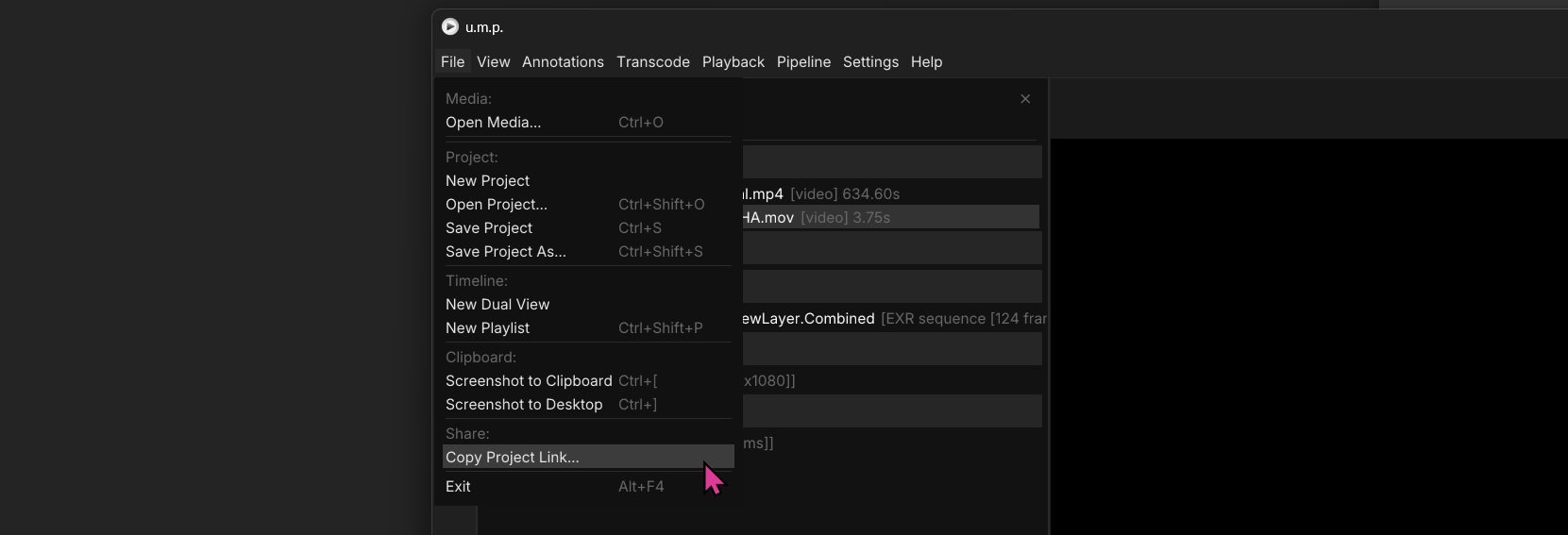Open the Settings menu

870,62
